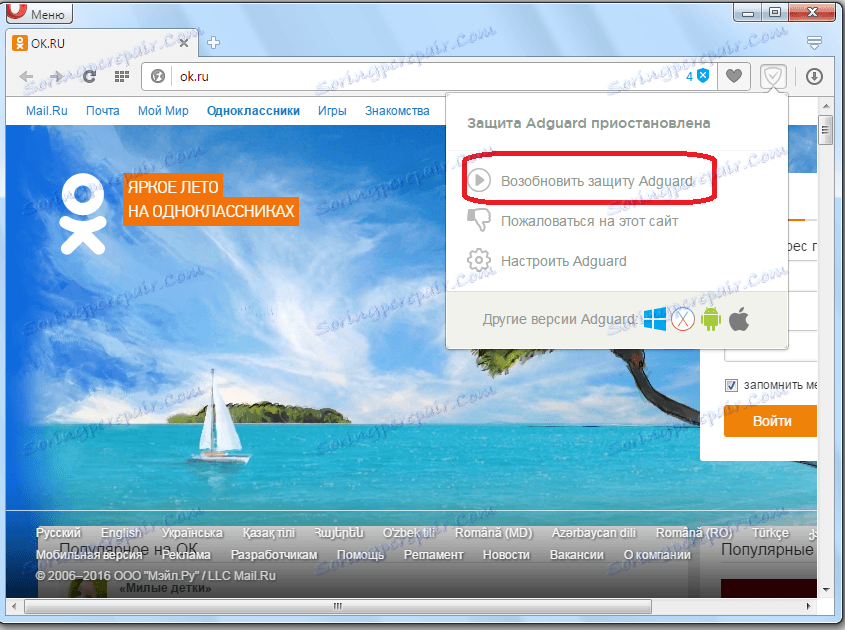The width and height of the screenshot is (845, 630).
Task: Open Помощь footer link
Action: [361, 555]
